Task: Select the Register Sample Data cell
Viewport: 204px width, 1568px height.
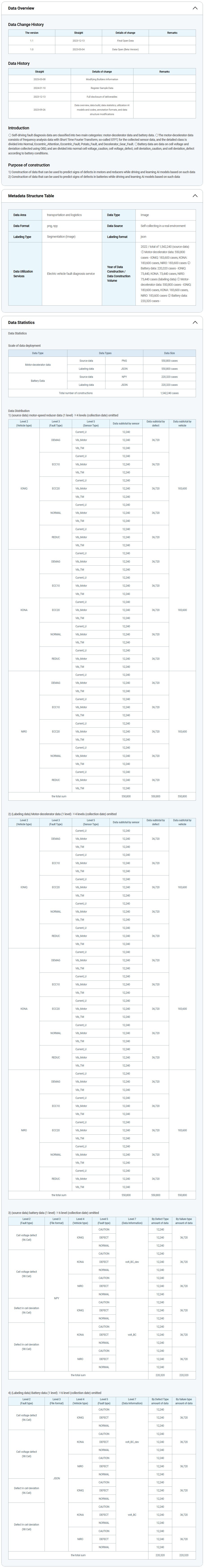Action: tap(102, 88)
